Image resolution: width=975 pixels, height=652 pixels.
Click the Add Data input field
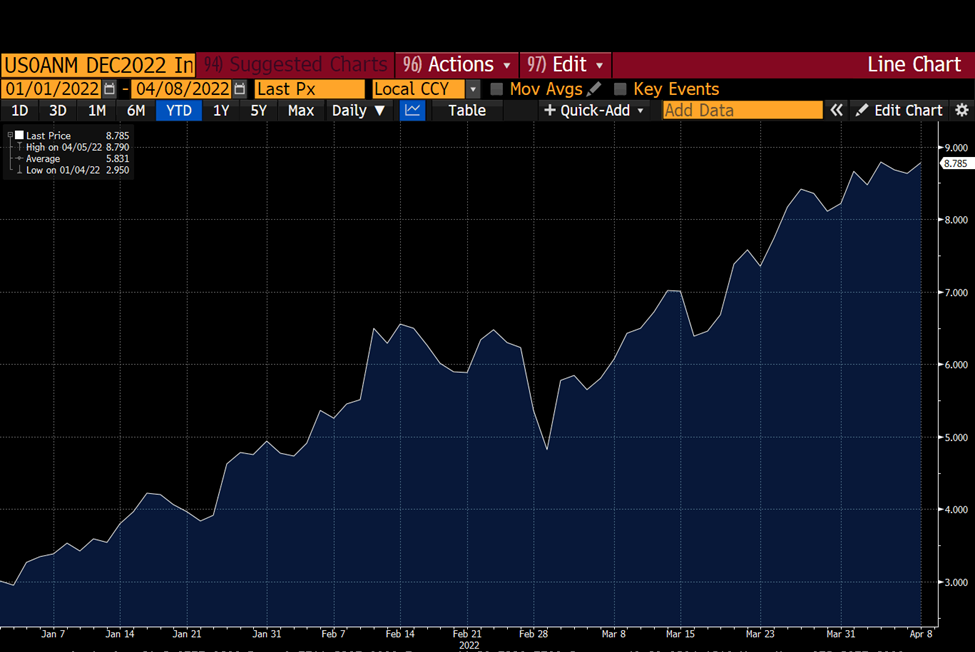742,111
